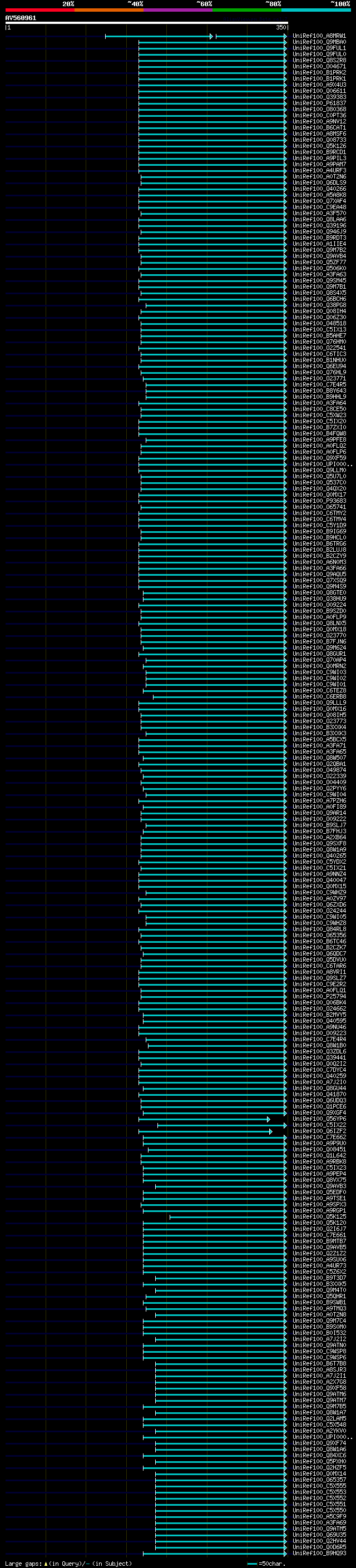Click the cyan ~100% identity legend bar
This screenshot has height=1568, width=356.
pos(316,10)
